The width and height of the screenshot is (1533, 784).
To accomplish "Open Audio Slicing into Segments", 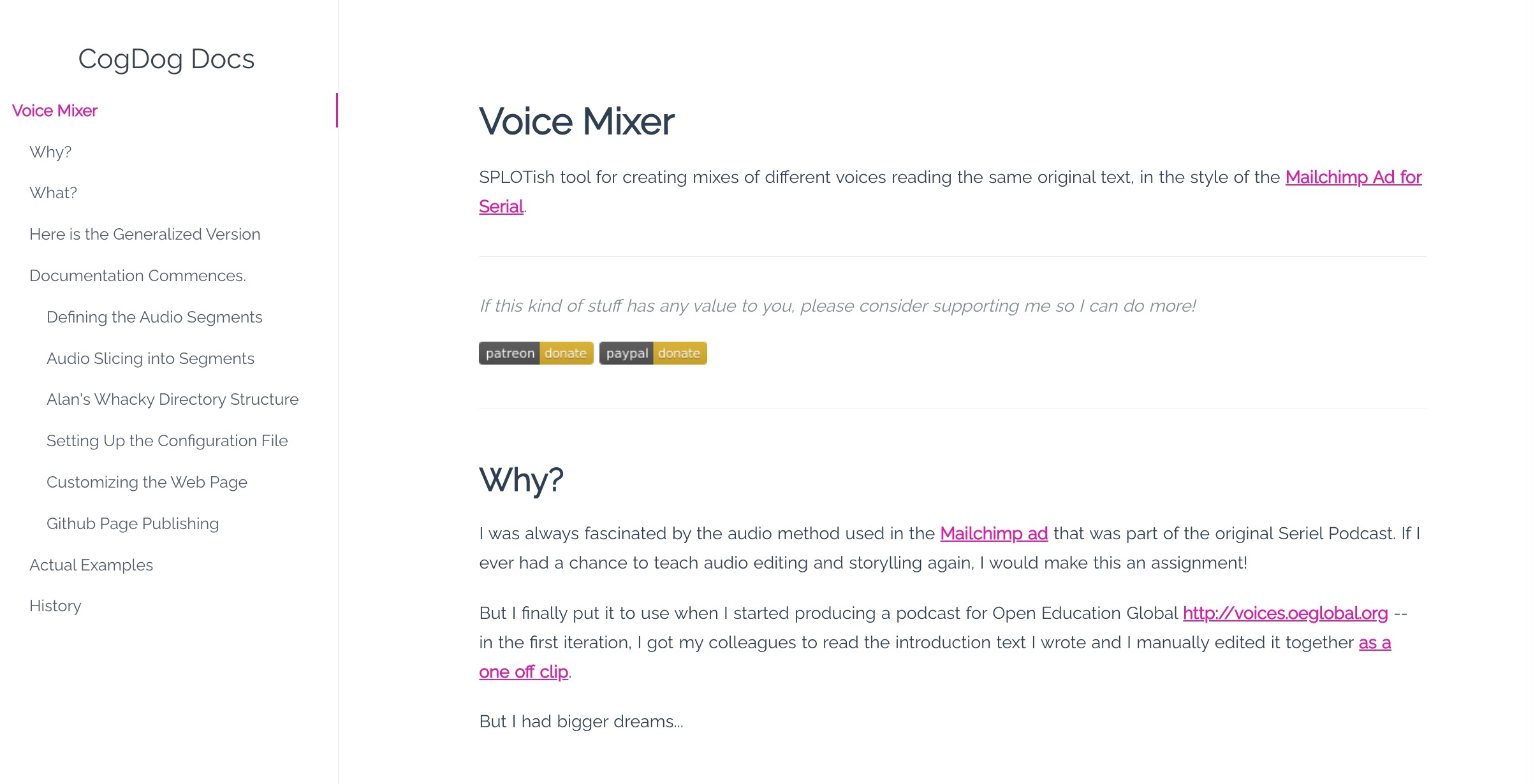I will tap(150, 359).
